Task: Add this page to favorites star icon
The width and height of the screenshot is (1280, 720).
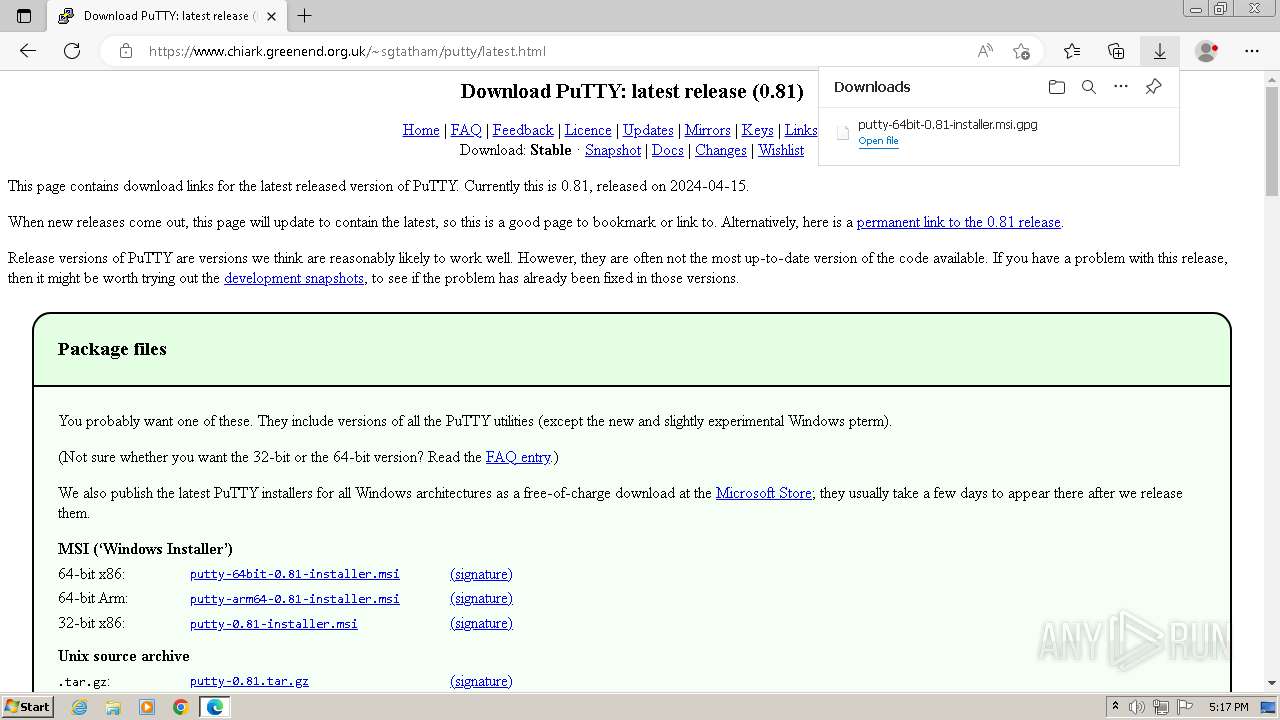Action: coord(1021,51)
